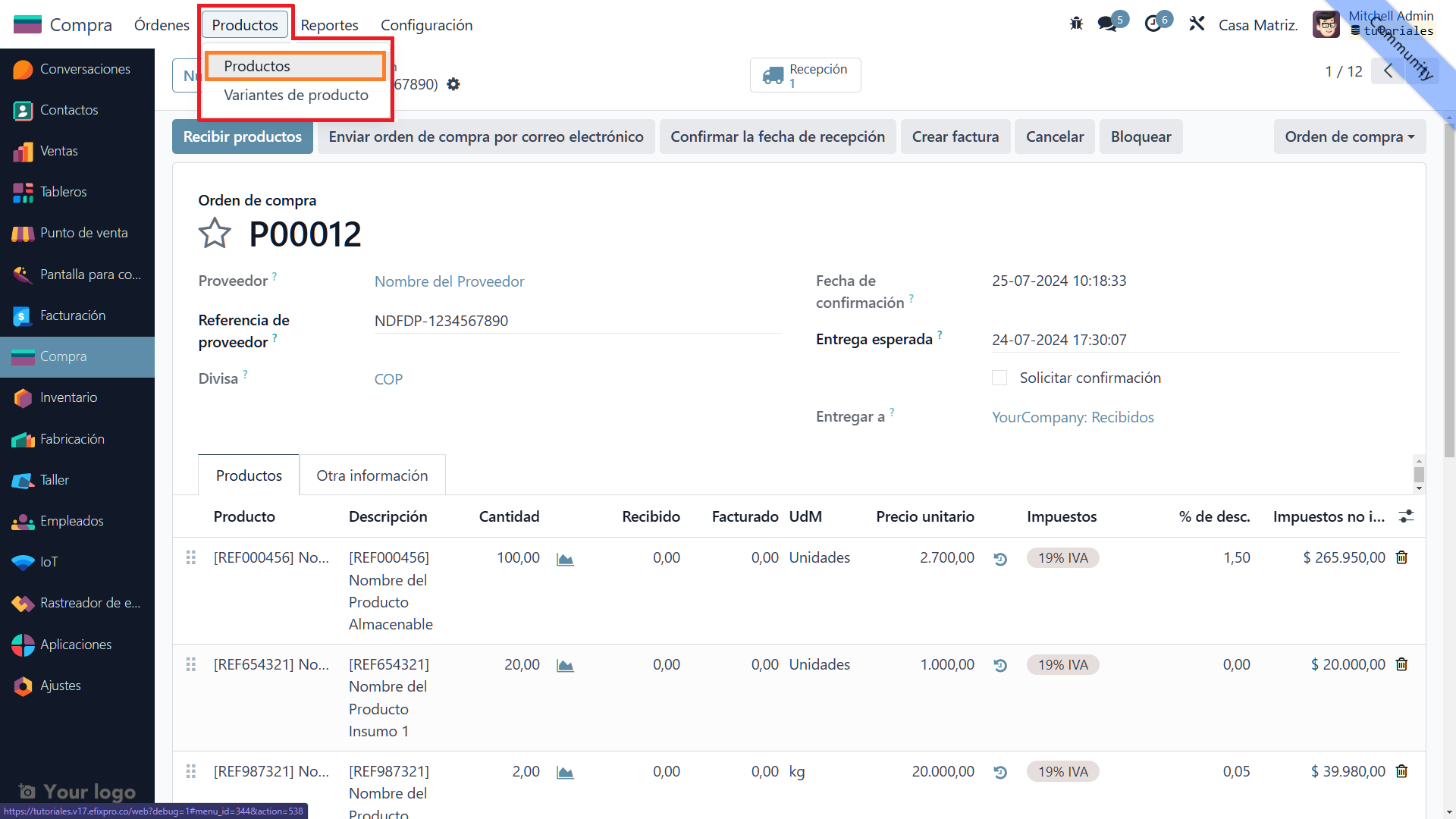Open the conversations messages icon with badge 5
This screenshot has height=819, width=1456.
coord(1108,24)
